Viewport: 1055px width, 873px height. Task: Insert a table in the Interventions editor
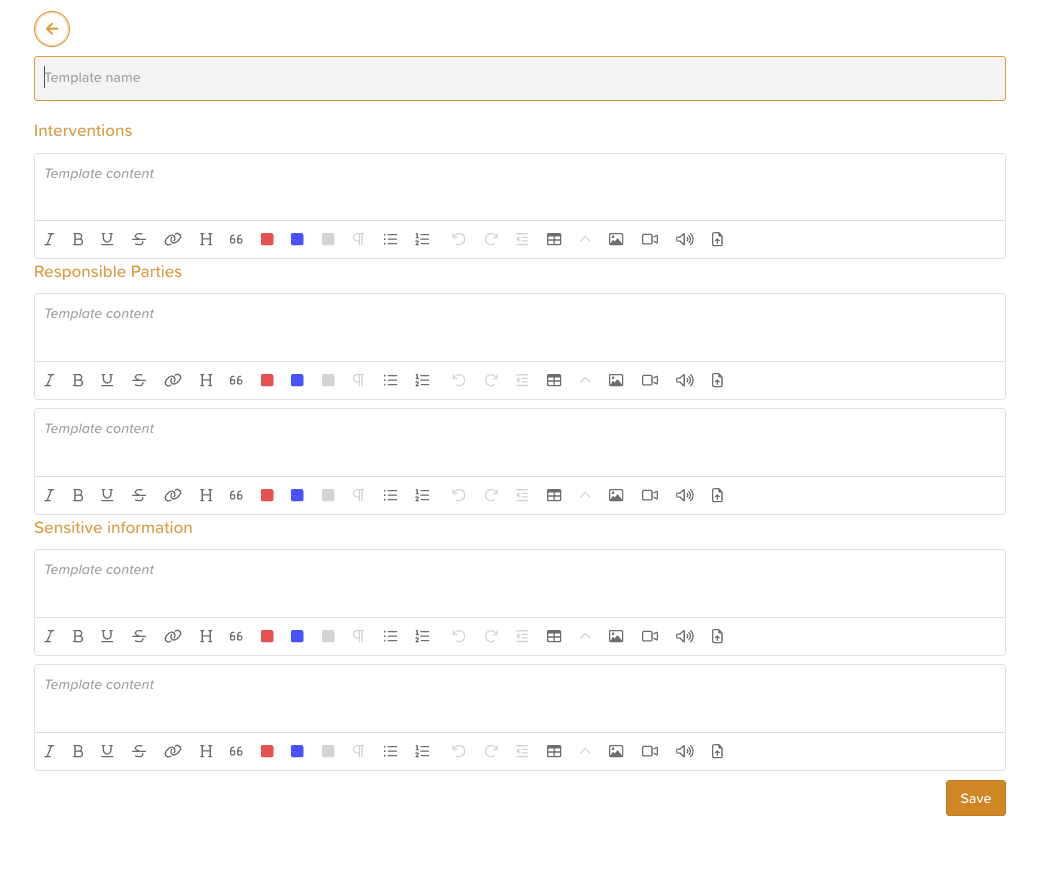click(x=554, y=239)
